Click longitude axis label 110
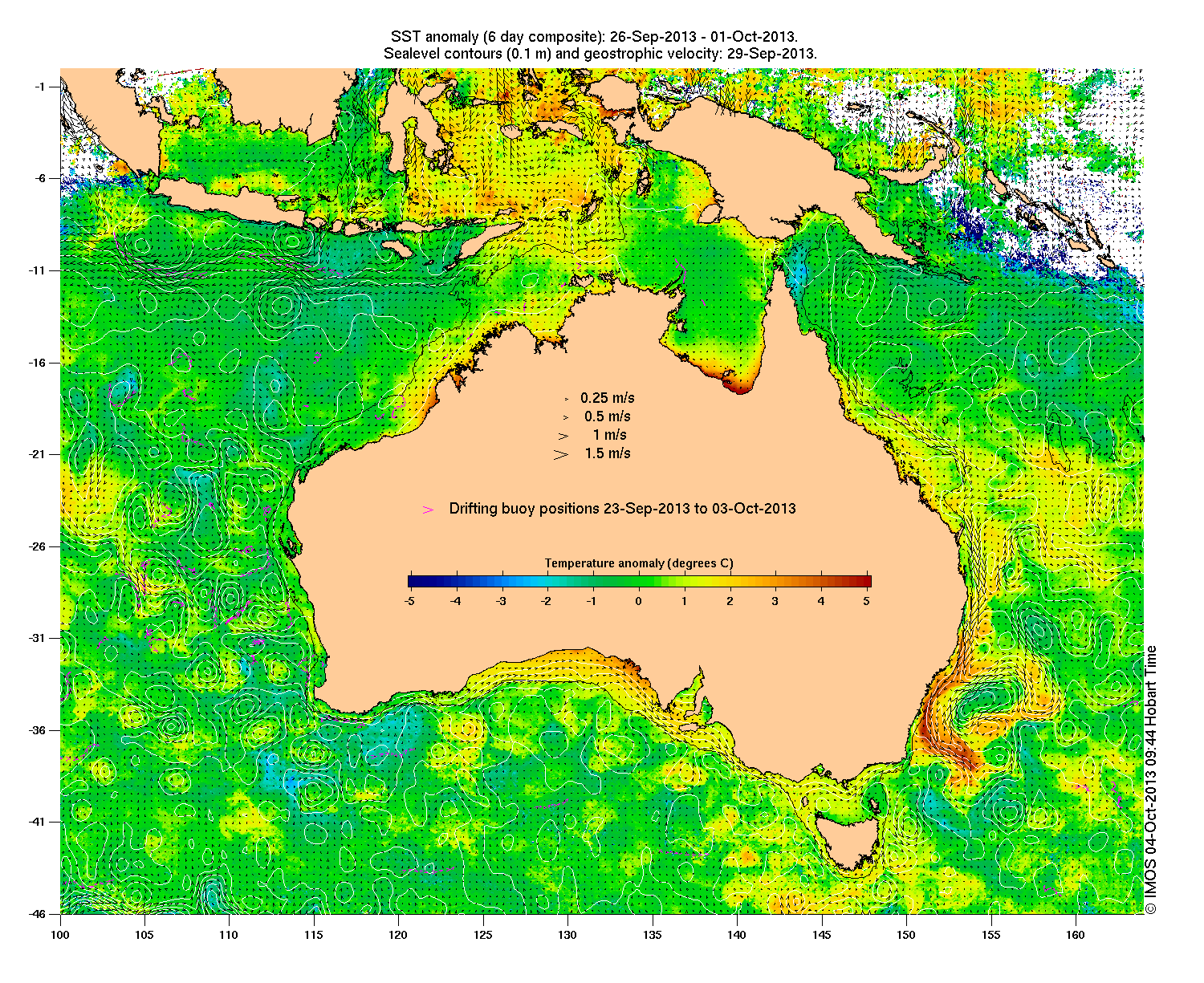 click(x=229, y=935)
